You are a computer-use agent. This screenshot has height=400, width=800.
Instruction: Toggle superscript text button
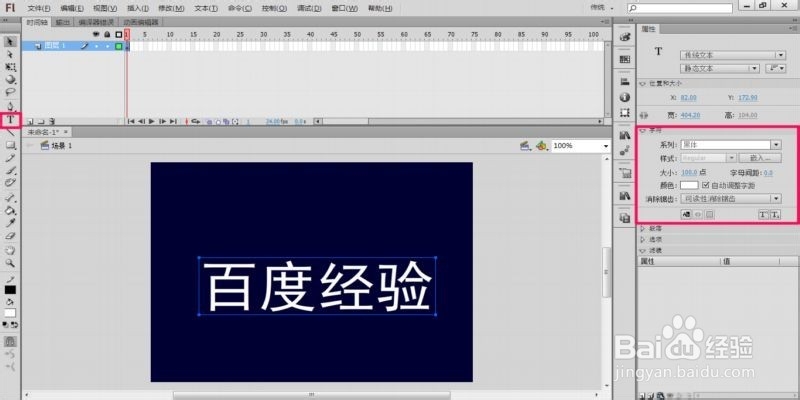point(763,215)
